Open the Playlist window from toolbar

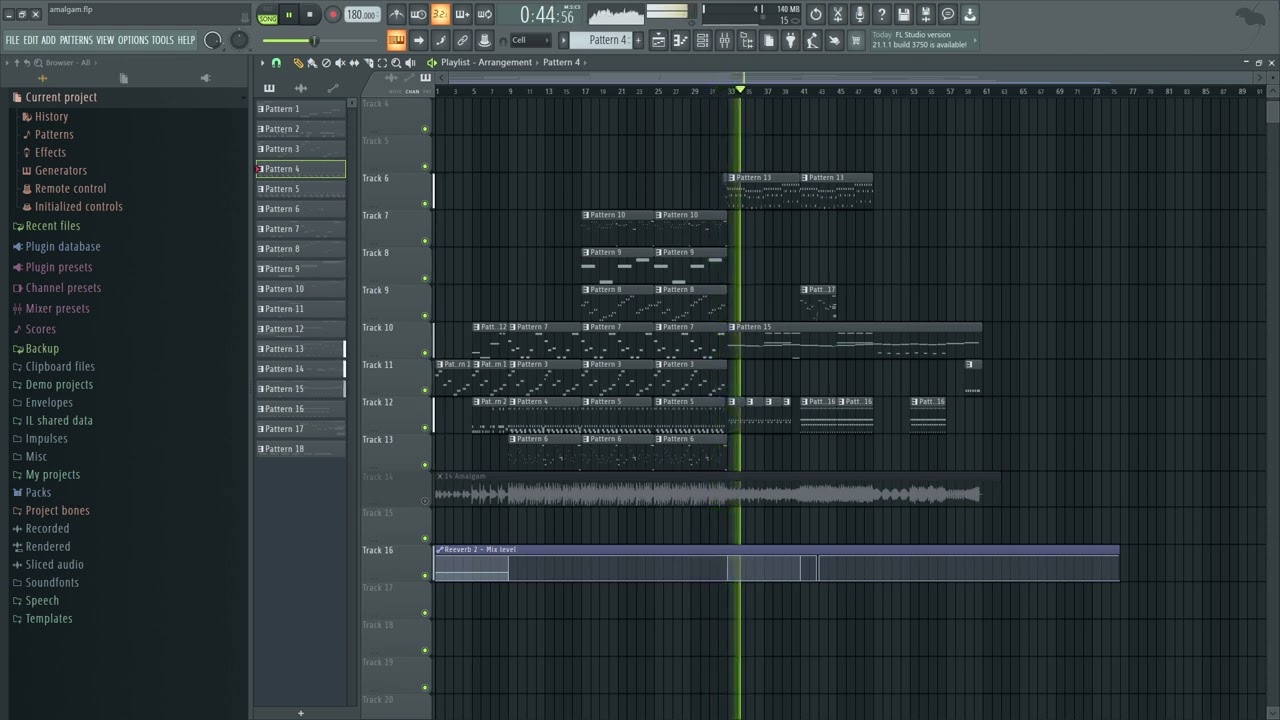(658, 40)
